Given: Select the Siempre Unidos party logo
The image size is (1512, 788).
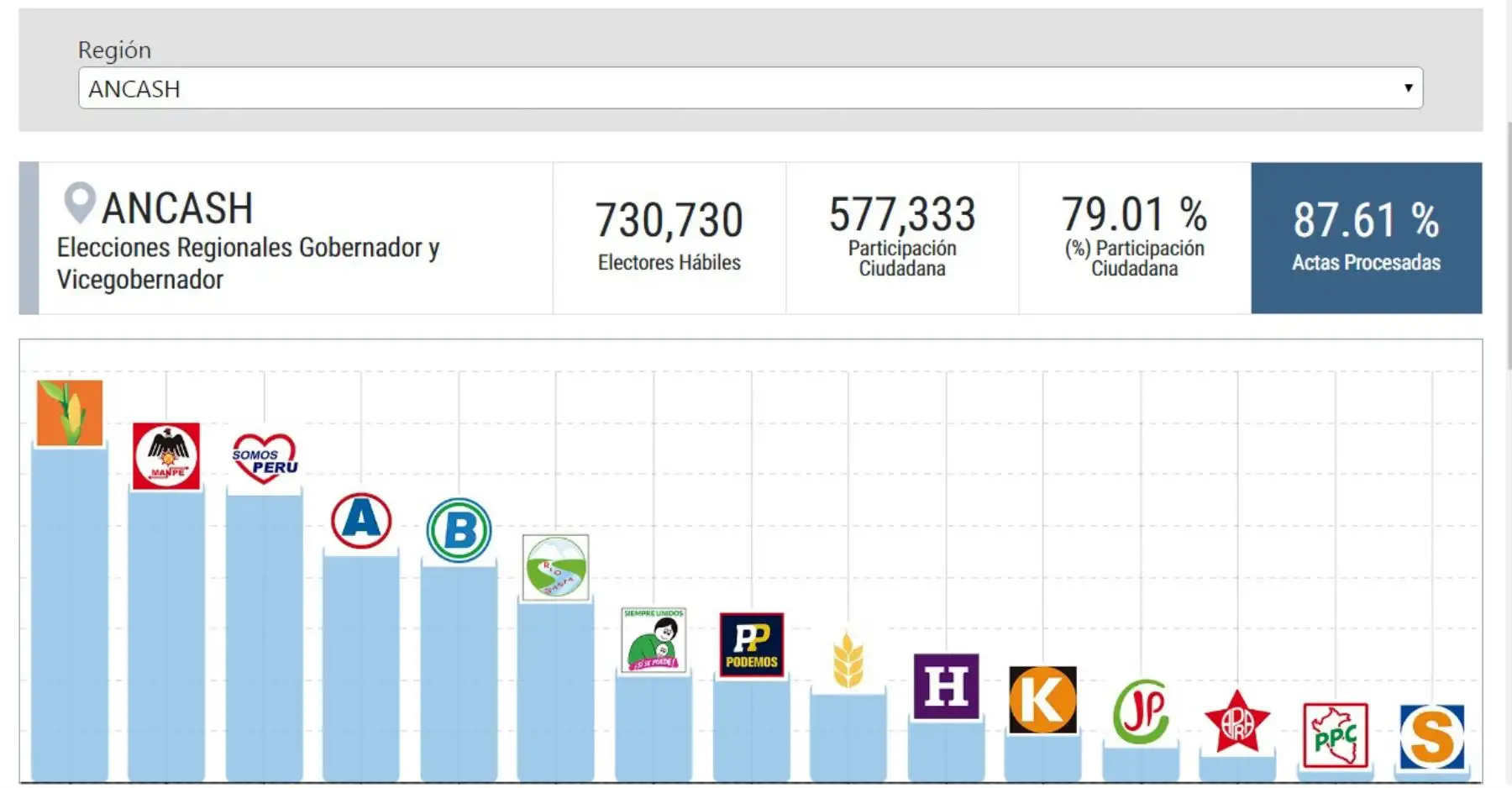Looking at the screenshot, I should 654,639.
